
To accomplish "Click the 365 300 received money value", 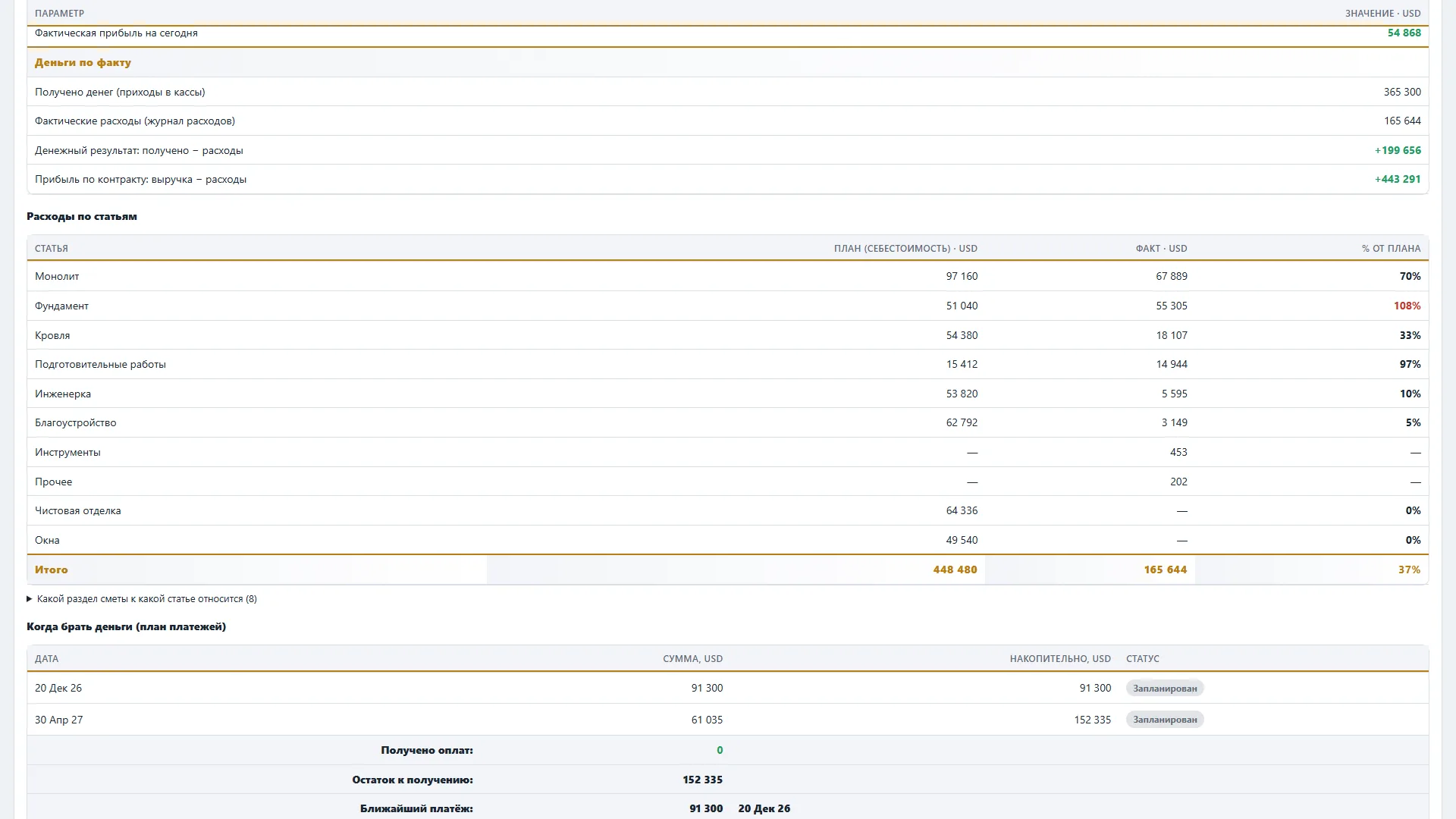I will click(x=1402, y=93).
